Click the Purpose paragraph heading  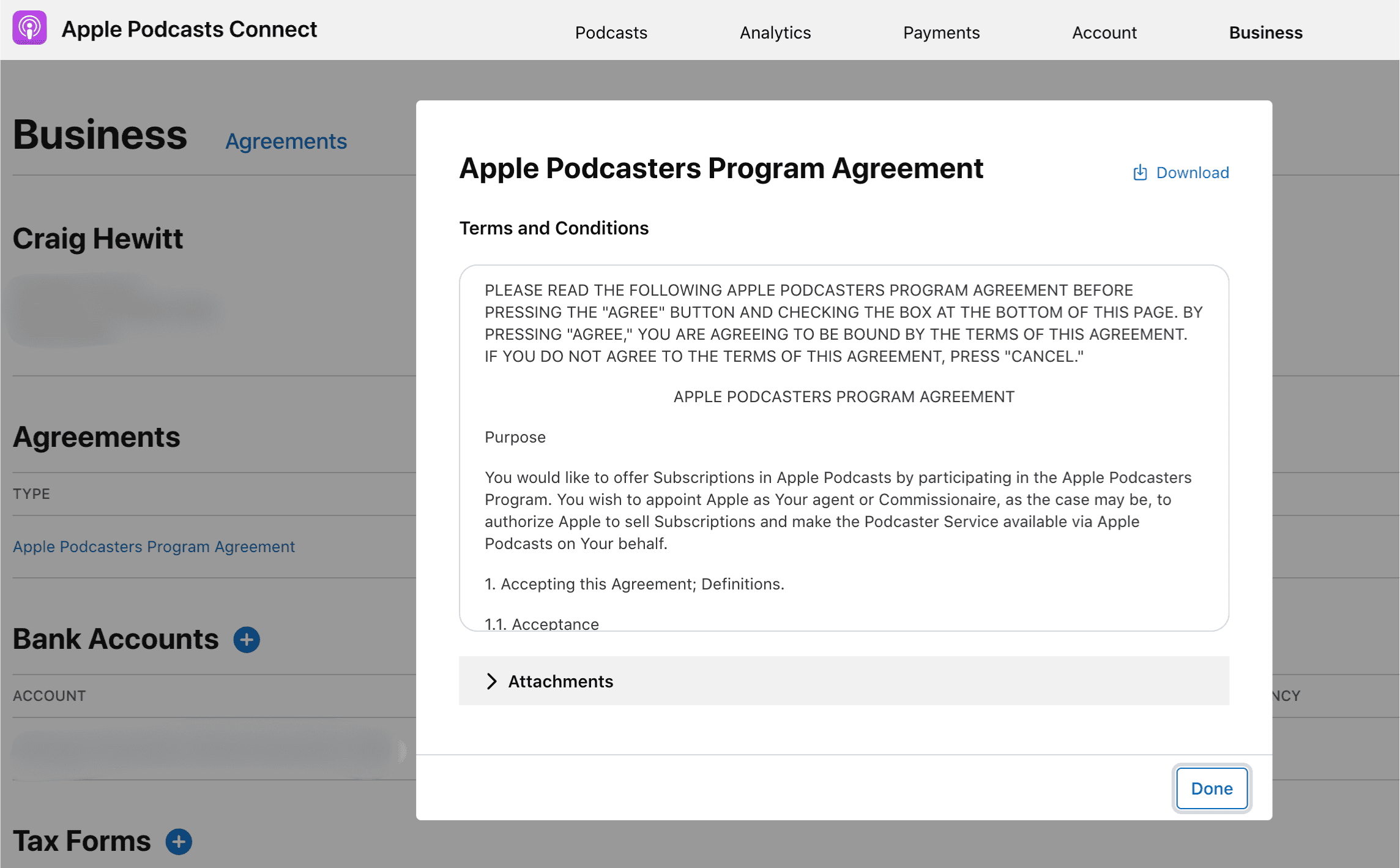point(515,437)
